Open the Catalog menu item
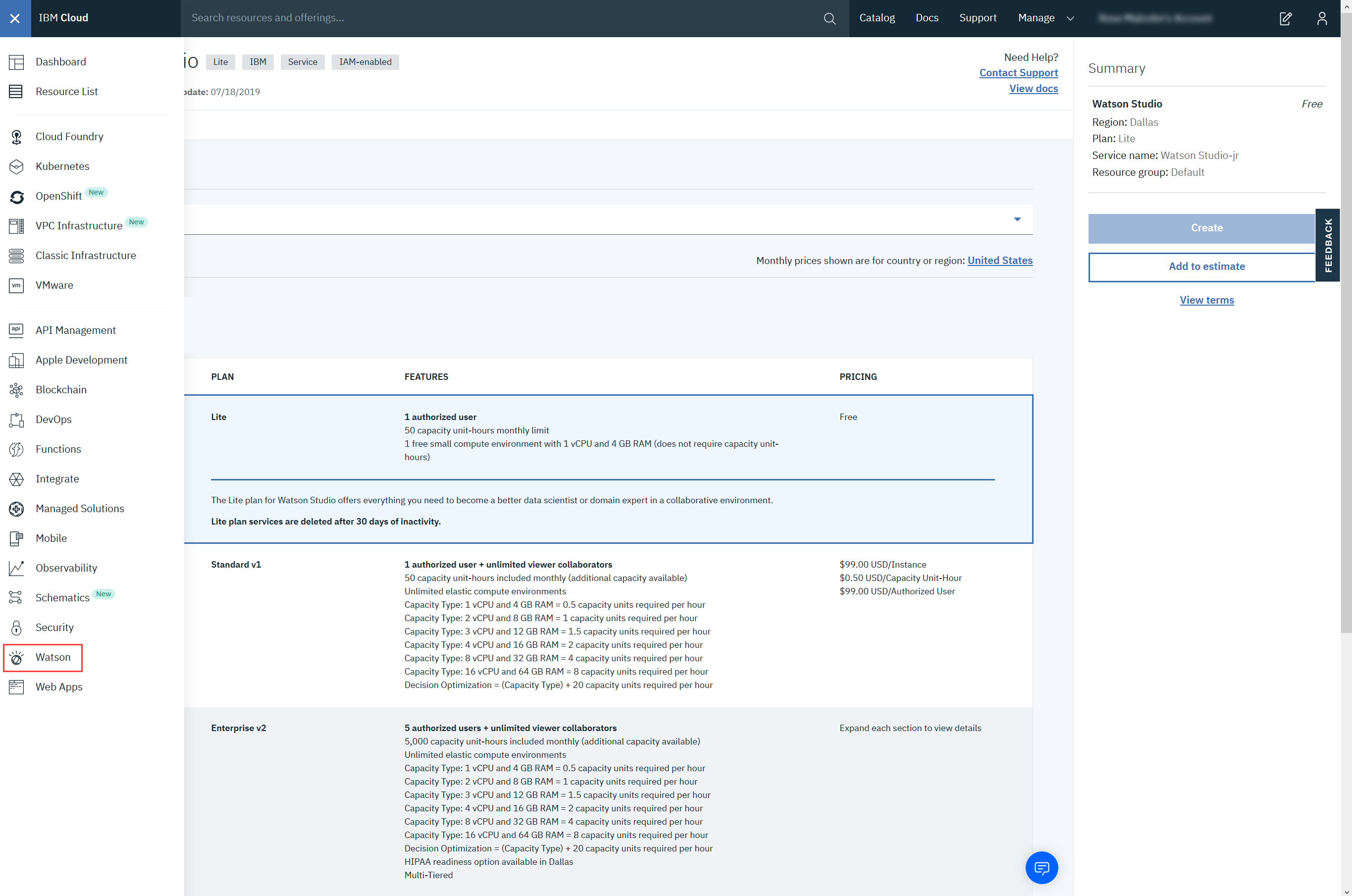 877,18
